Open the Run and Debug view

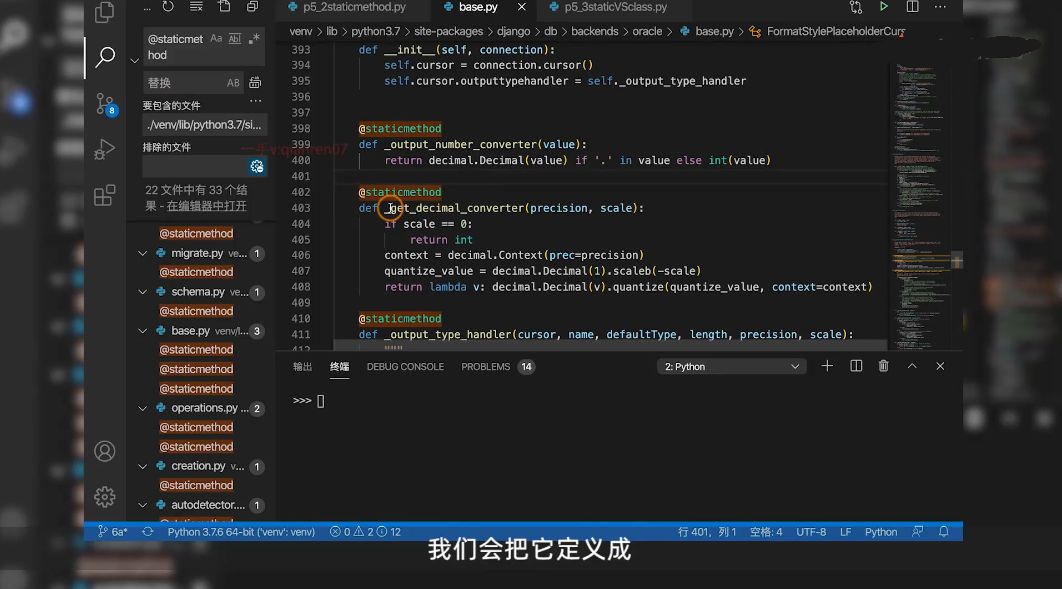(x=105, y=149)
